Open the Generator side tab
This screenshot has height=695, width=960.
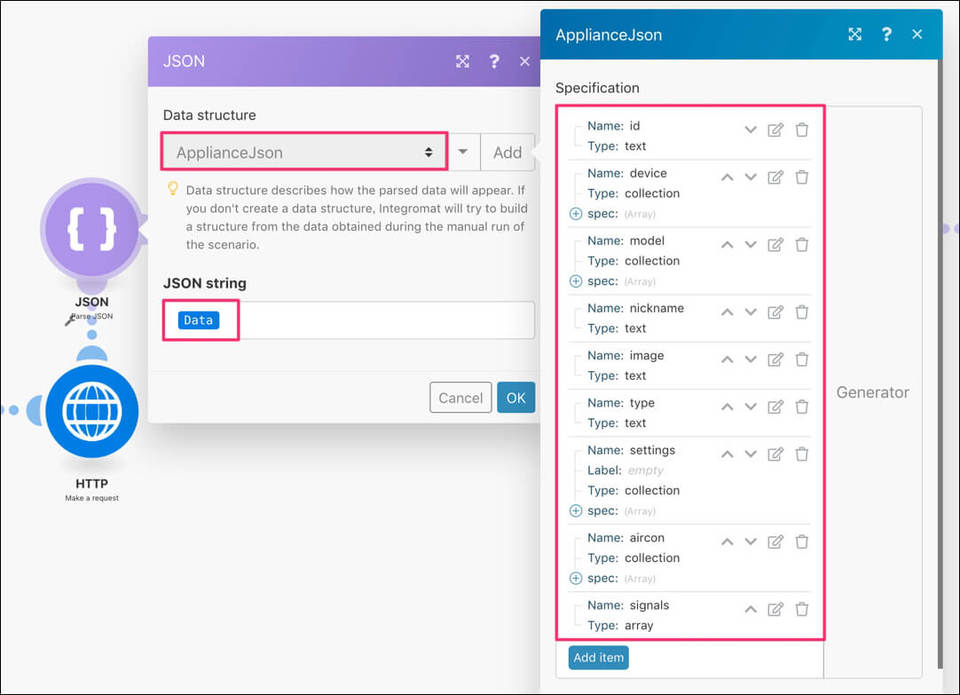click(872, 392)
